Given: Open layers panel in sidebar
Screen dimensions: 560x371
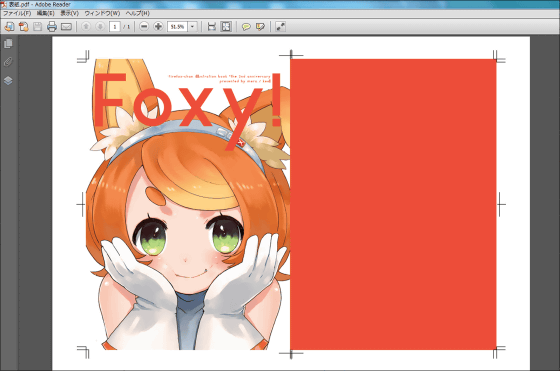Looking at the screenshot, I should (x=8, y=81).
